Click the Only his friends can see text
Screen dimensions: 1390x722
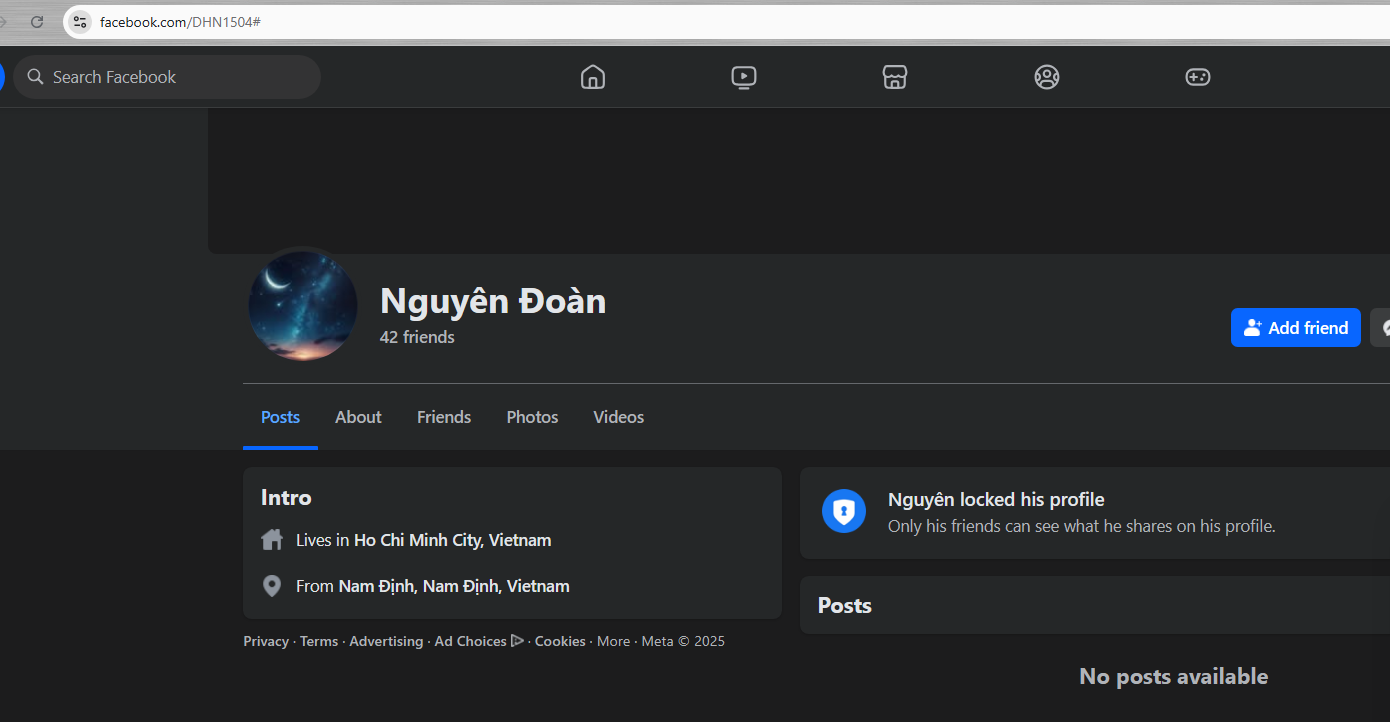pyautogui.click(x=1082, y=526)
